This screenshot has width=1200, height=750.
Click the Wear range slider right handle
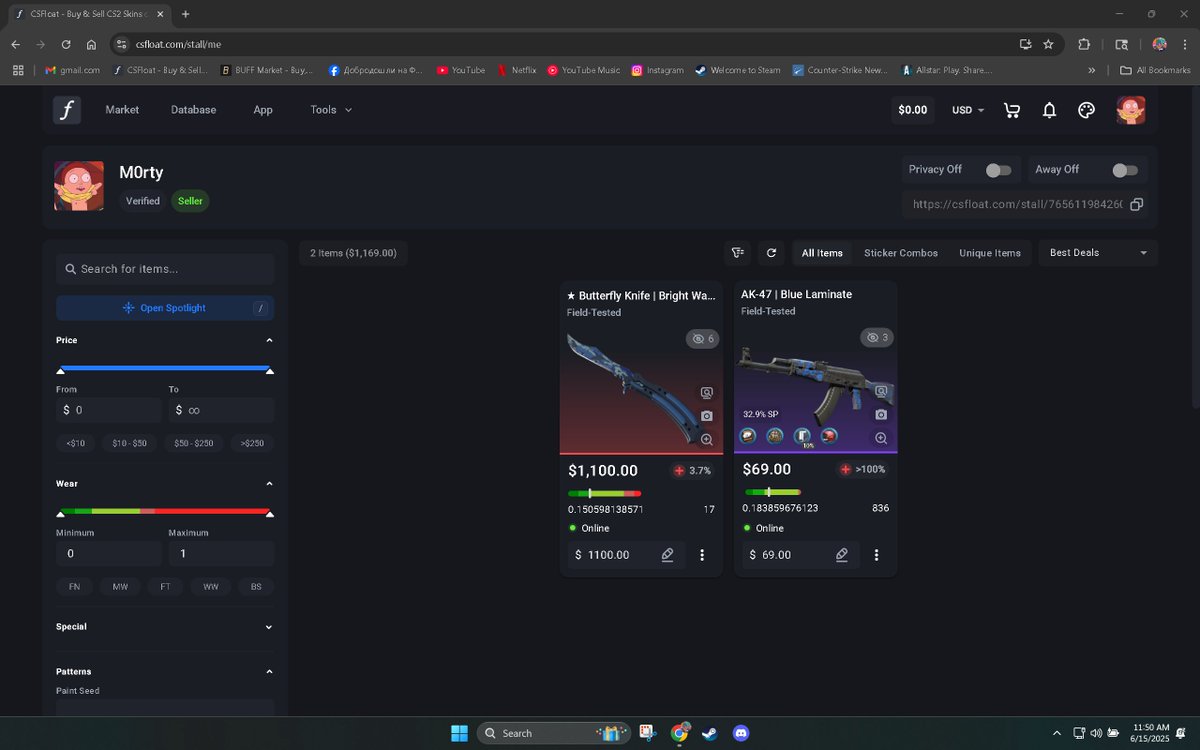pos(269,514)
